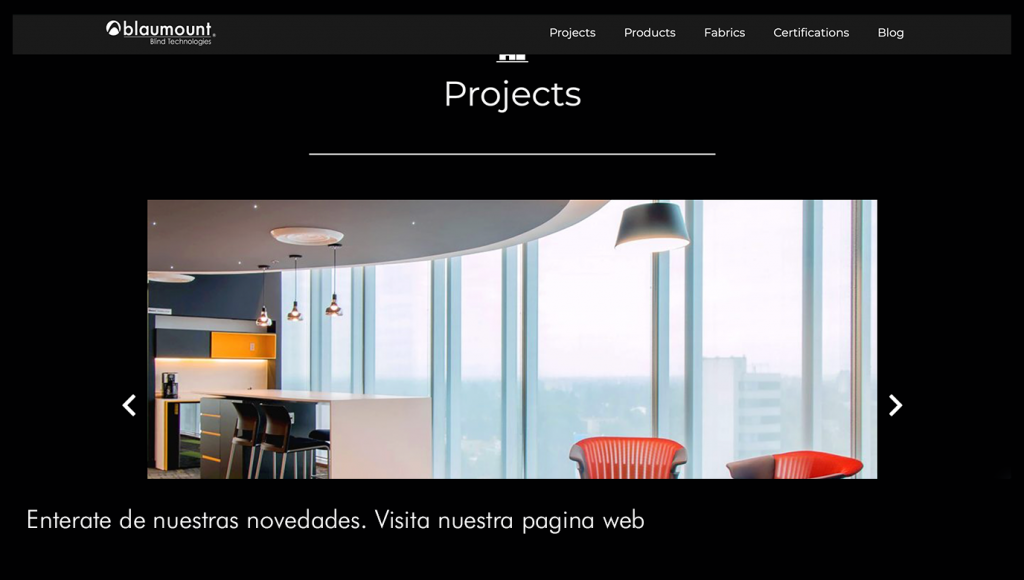Screen dimensions: 1024x580
Task: Go to the Fabrics page
Action: pos(724,33)
